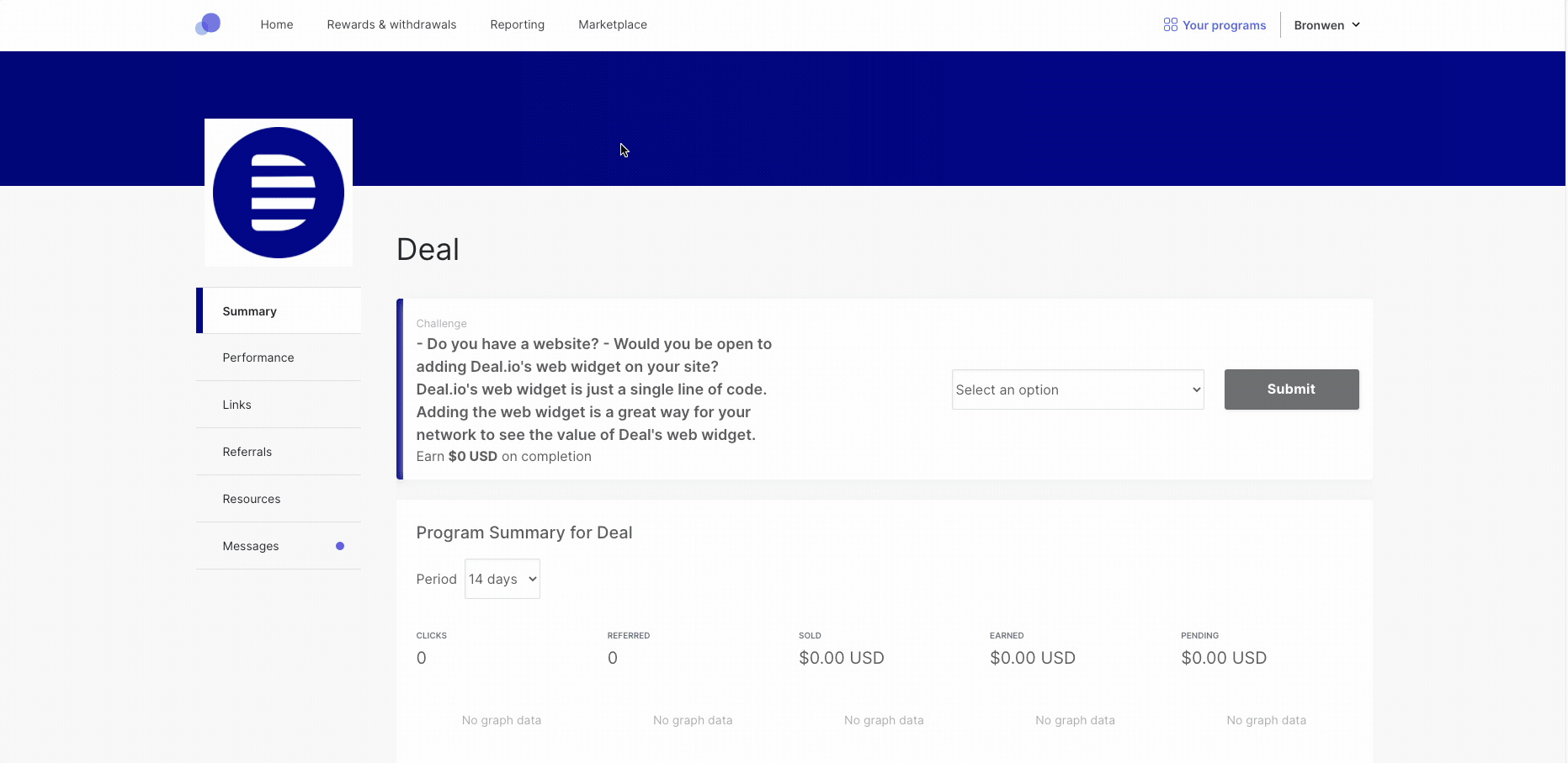This screenshot has height=763, width=1568.
Task: Open the Marketplace page
Action: [x=613, y=24]
